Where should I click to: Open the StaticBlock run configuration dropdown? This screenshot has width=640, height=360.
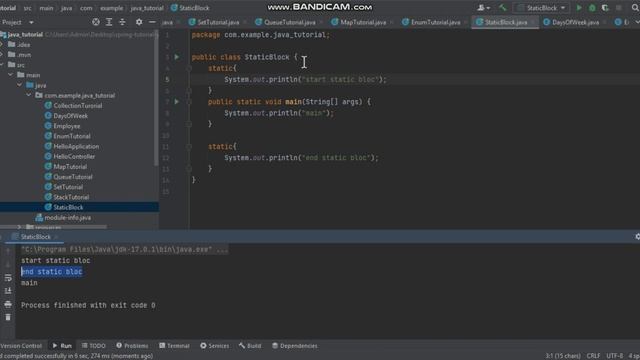(x=541, y=8)
